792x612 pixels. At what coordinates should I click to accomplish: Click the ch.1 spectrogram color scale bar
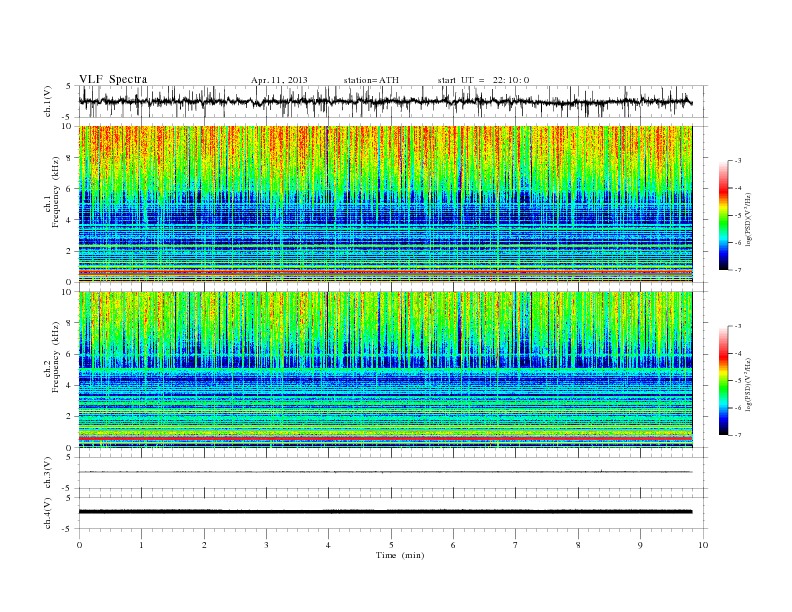pos(724,216)
